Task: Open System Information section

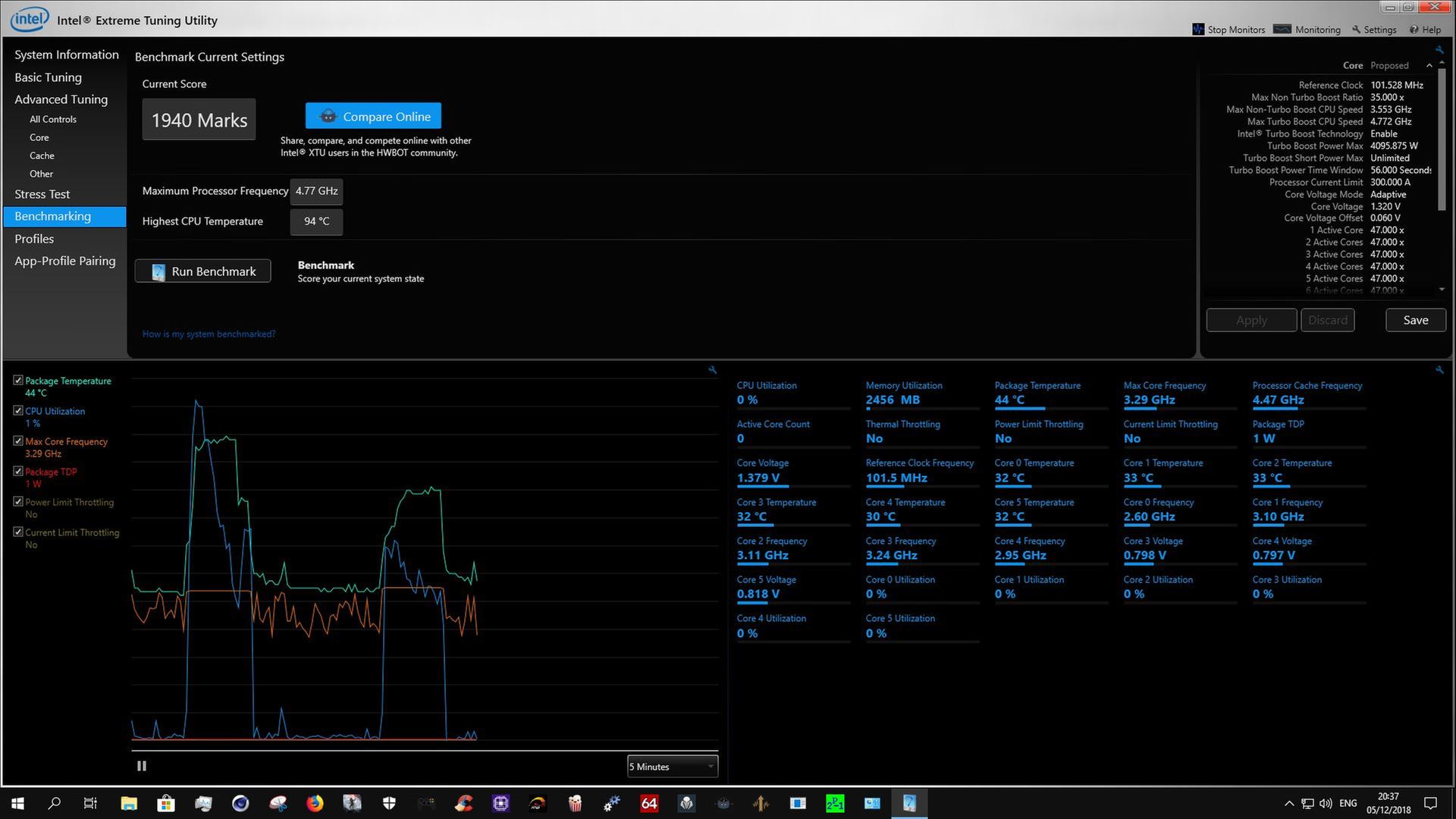Action: click(x=67, y=55)
